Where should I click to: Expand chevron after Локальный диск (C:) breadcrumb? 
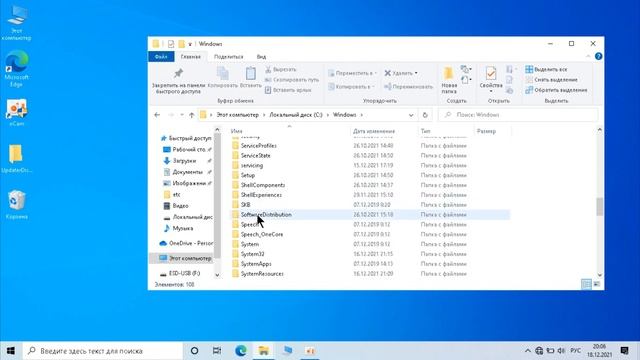328,115
